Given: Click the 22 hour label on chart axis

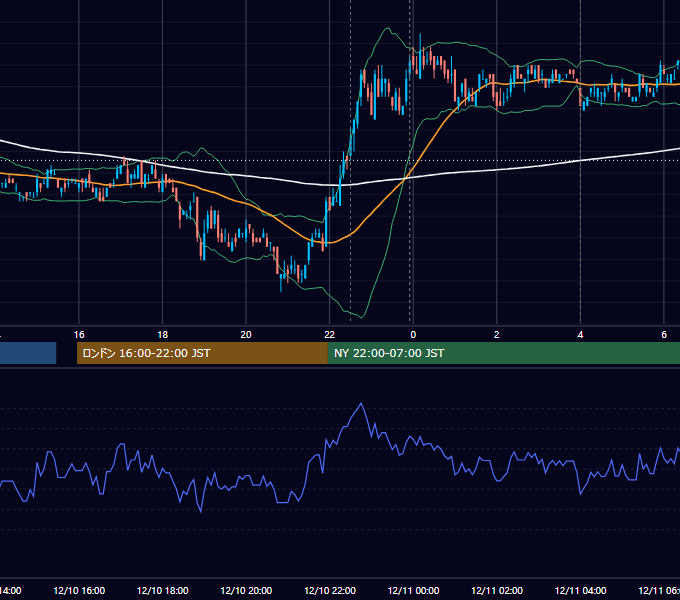Looking at the screenshot, I should coord(330,335).
